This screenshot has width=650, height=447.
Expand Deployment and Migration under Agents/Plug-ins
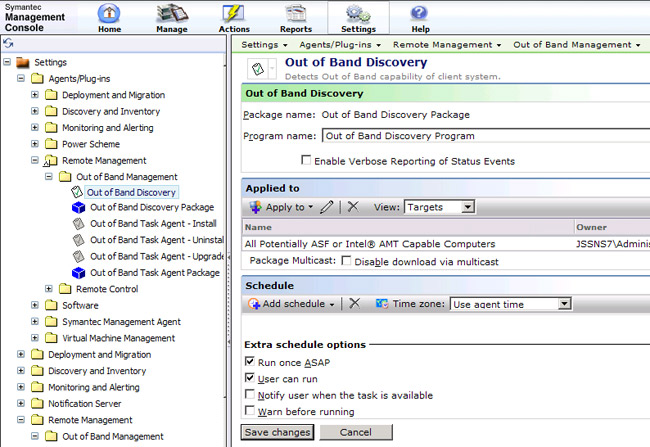click(35, 95)
